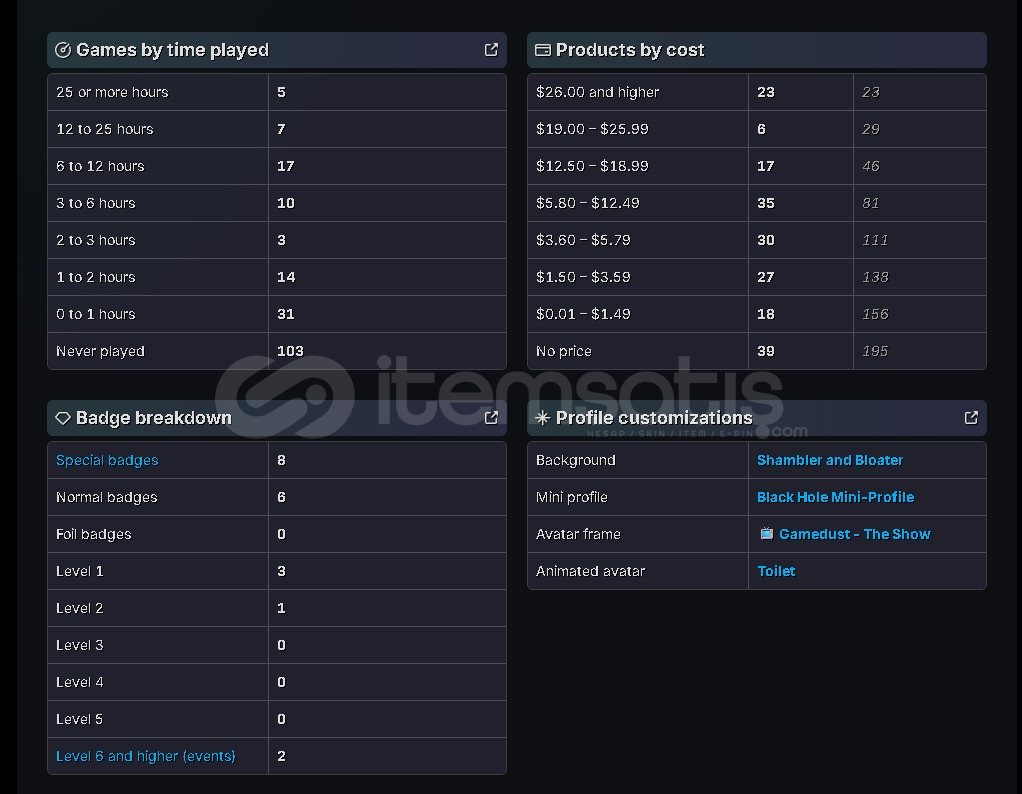Click the Gamedust avatar frame icon
Screen dimensions: 1022x794
coord(767,534)
